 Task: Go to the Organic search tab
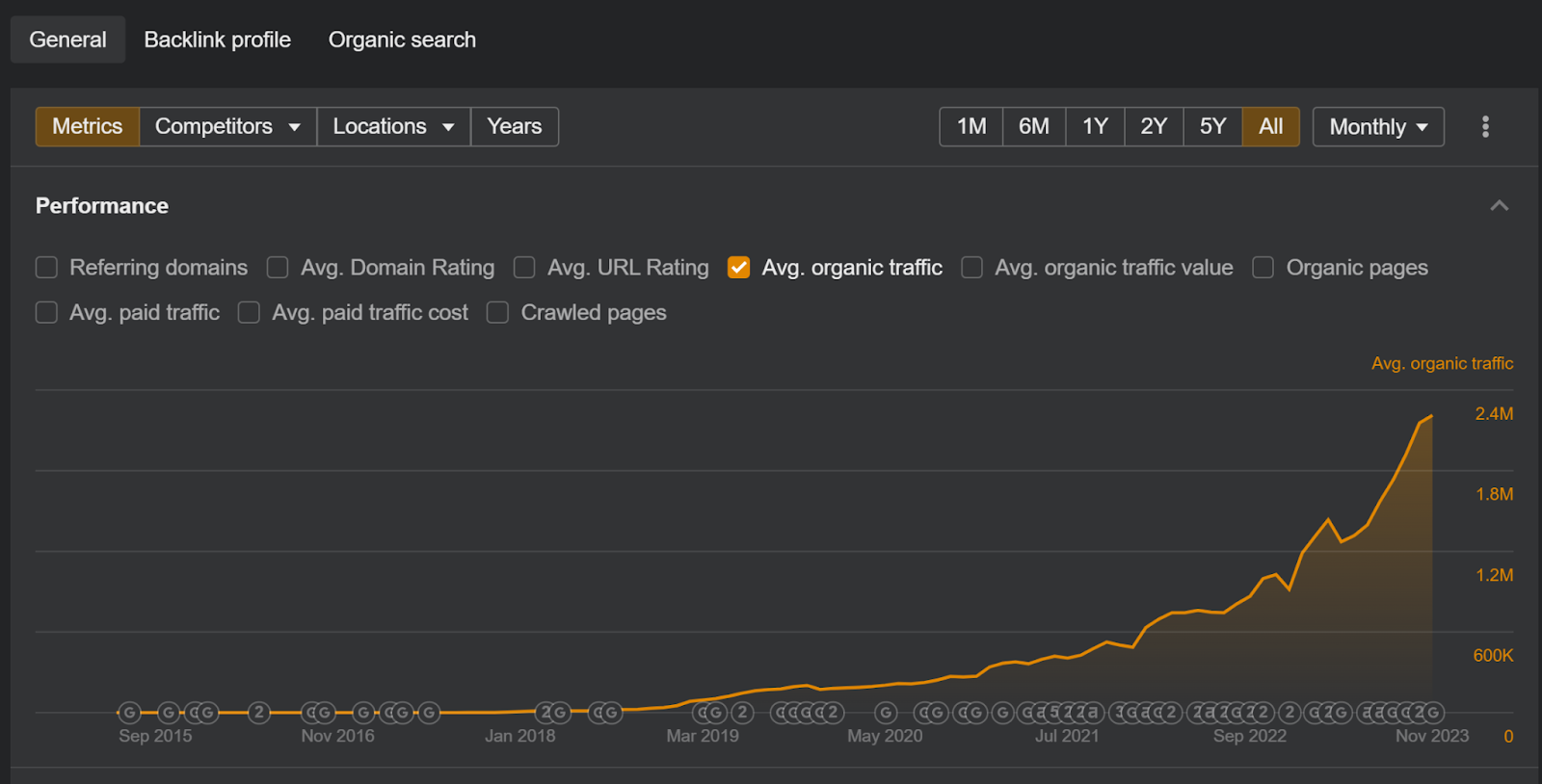tap(402, 39)
